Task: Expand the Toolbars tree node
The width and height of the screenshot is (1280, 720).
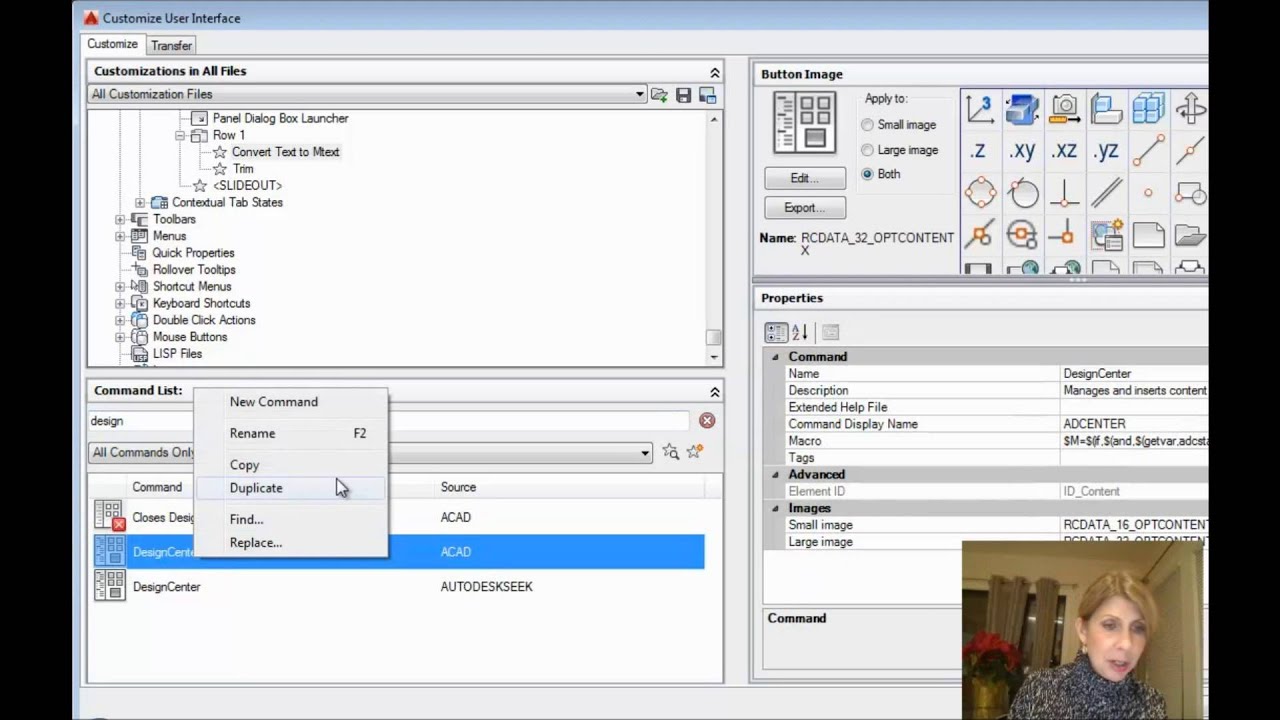Action: click(120, 219)
